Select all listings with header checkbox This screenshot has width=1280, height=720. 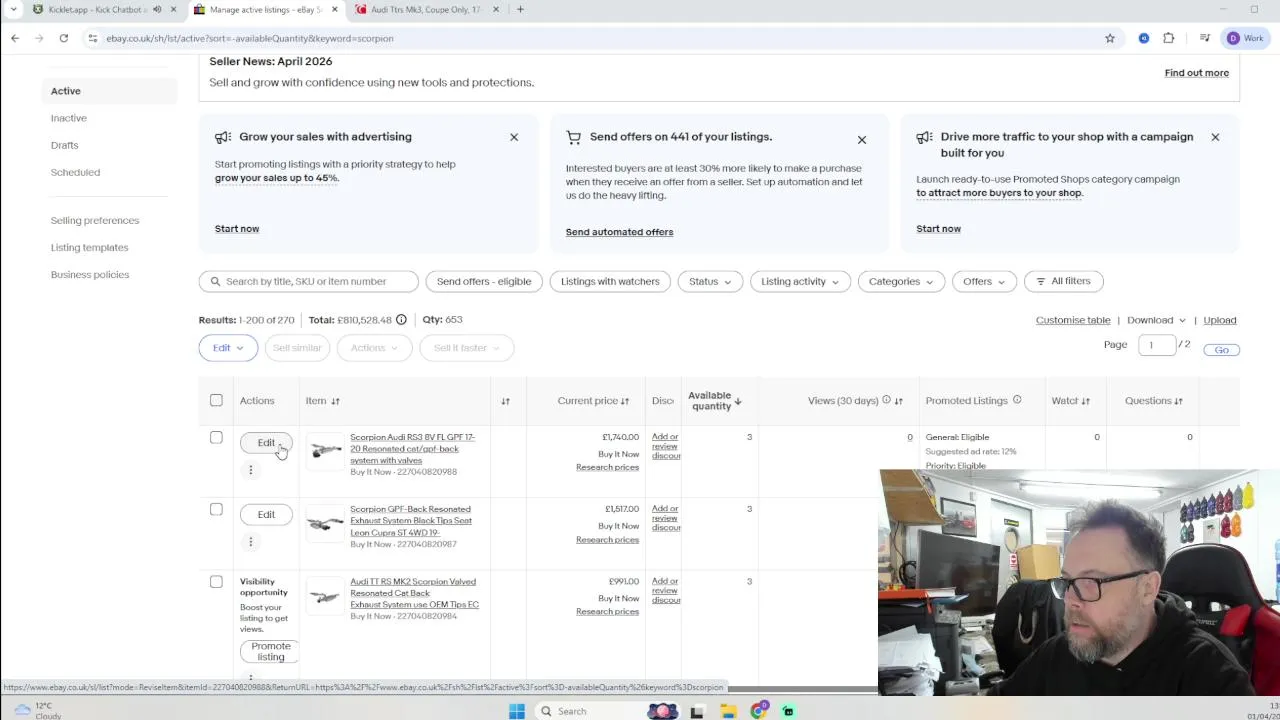pos(216,401)
